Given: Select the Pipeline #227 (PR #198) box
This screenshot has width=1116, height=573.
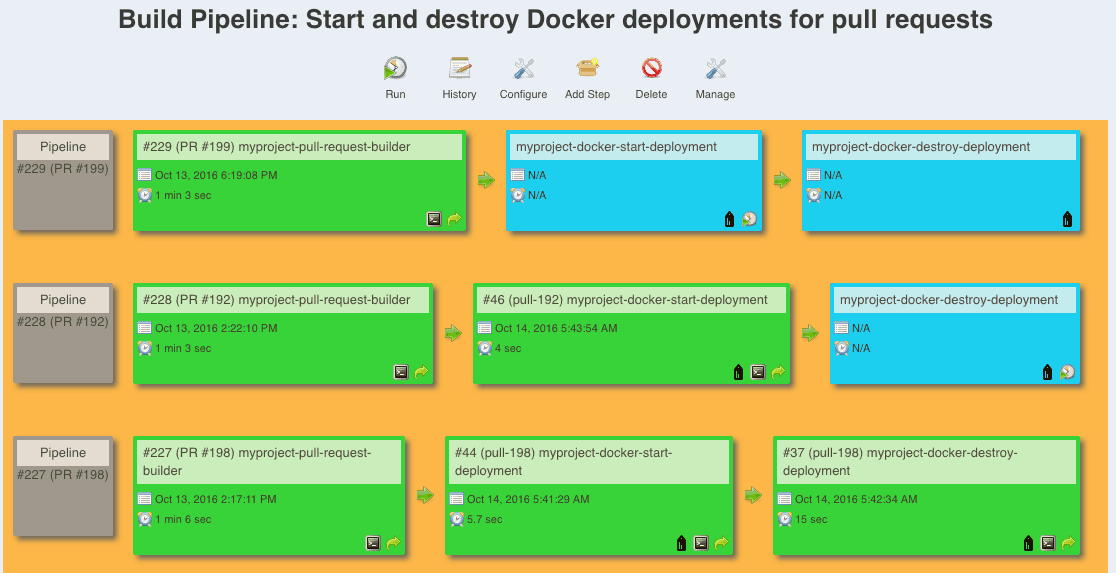Looking at the screenshot, I should (62, 488).
